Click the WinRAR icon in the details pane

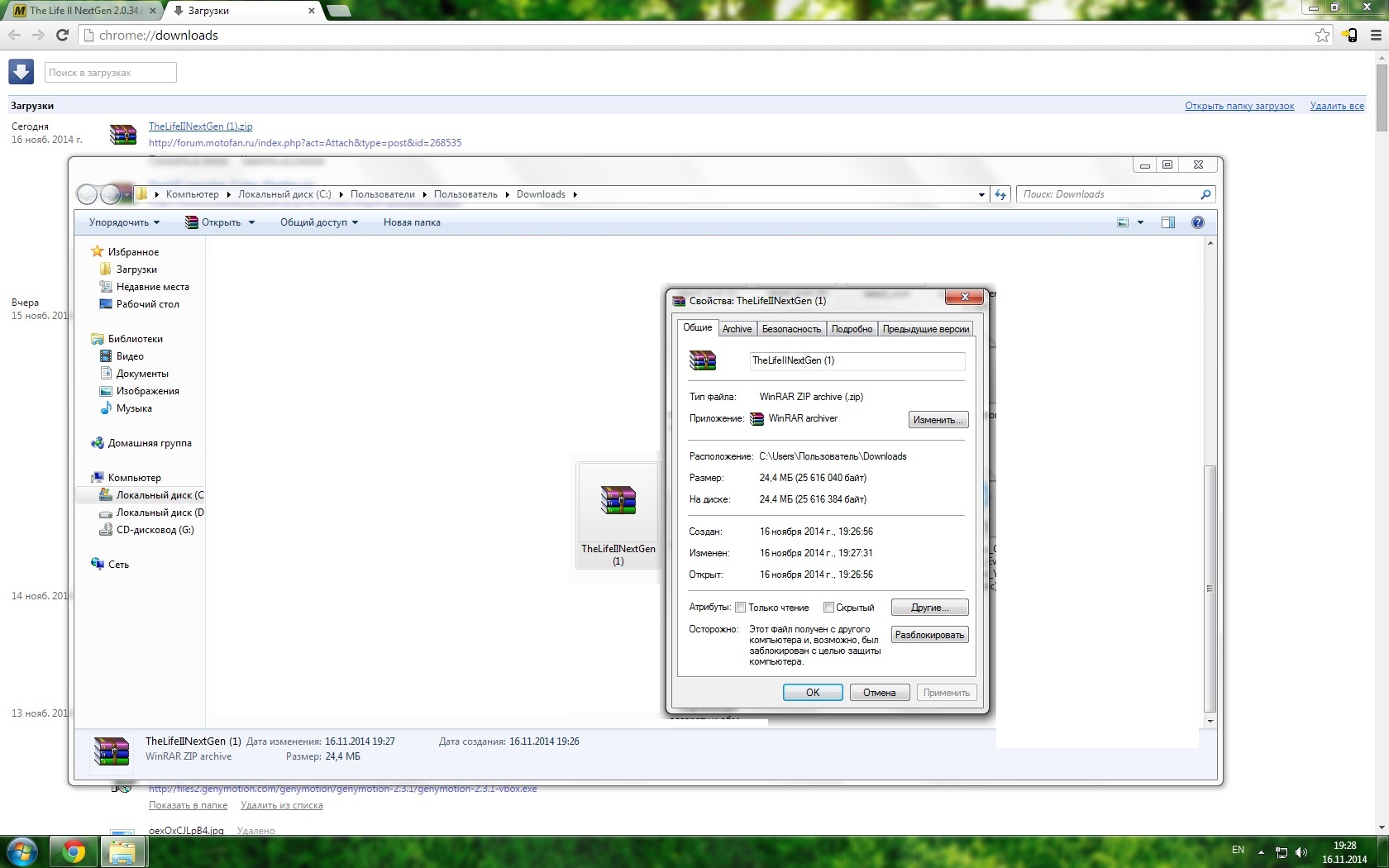point(111,751)
